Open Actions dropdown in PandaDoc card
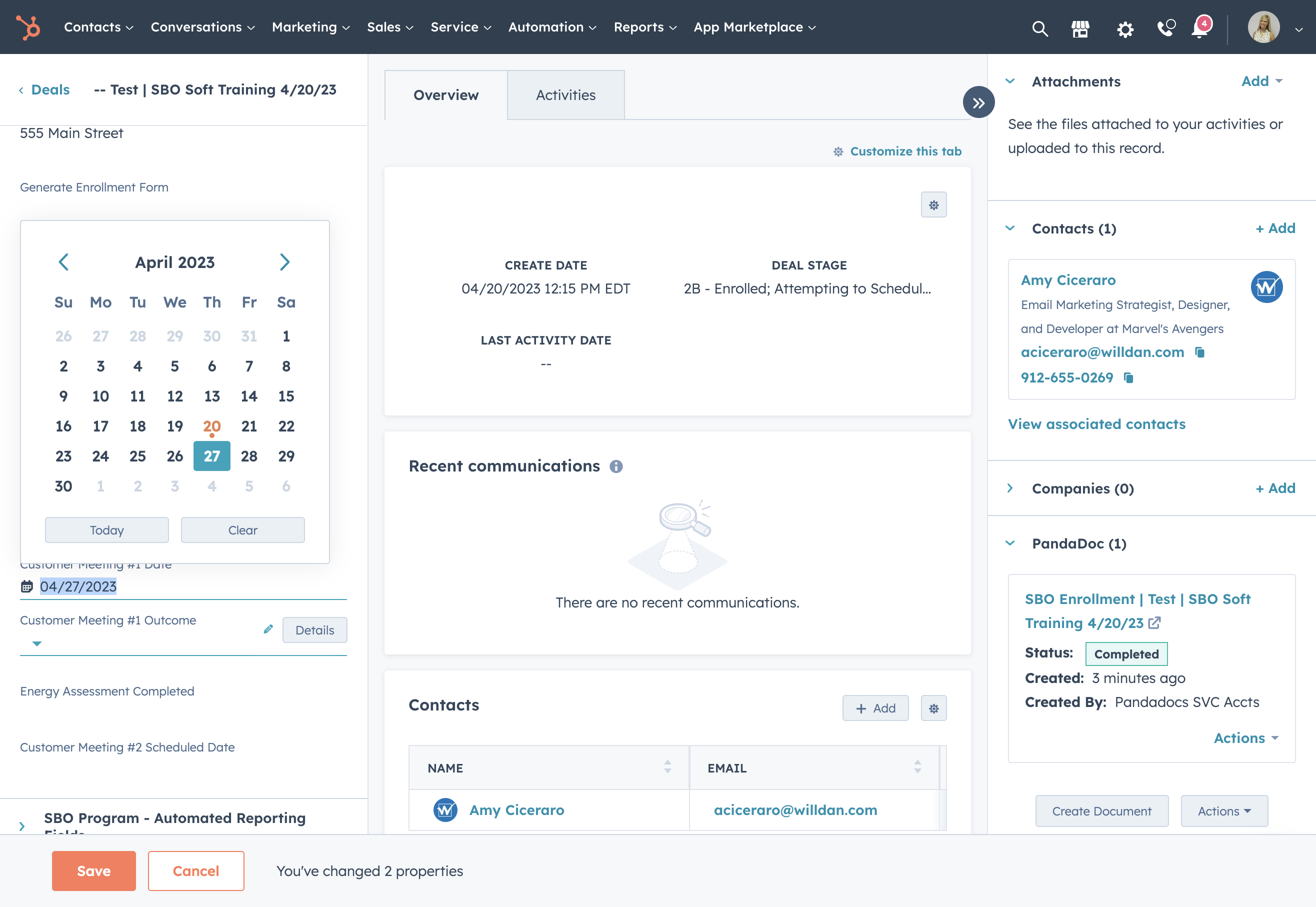Viewport: 1316px width, 907px height. (1246, 738)
